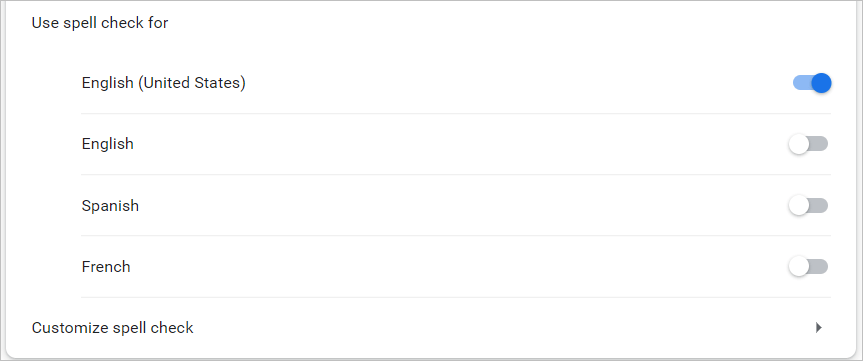Enable Spanish spell check switch
The height and width of the screenshot is (361, 863).
coord(808,206)
